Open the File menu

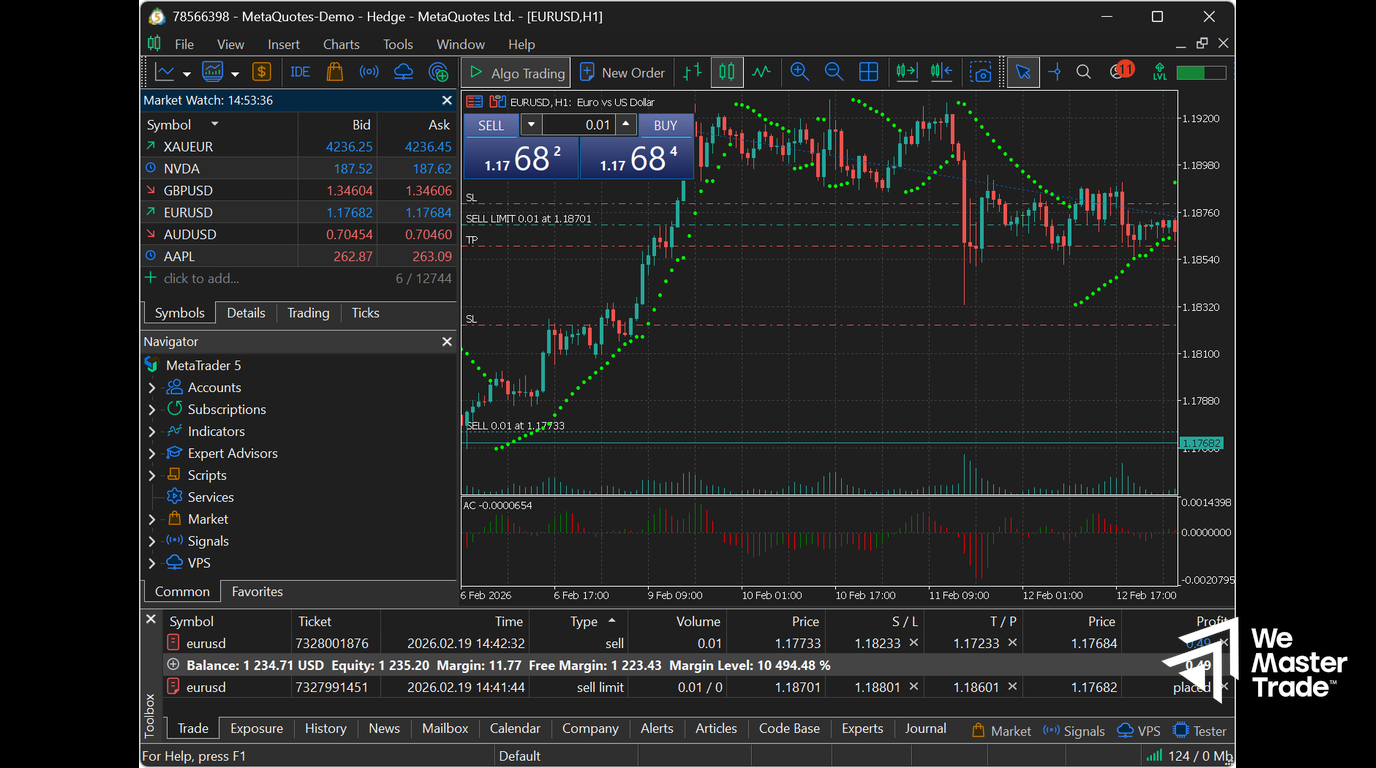[184, 44]
